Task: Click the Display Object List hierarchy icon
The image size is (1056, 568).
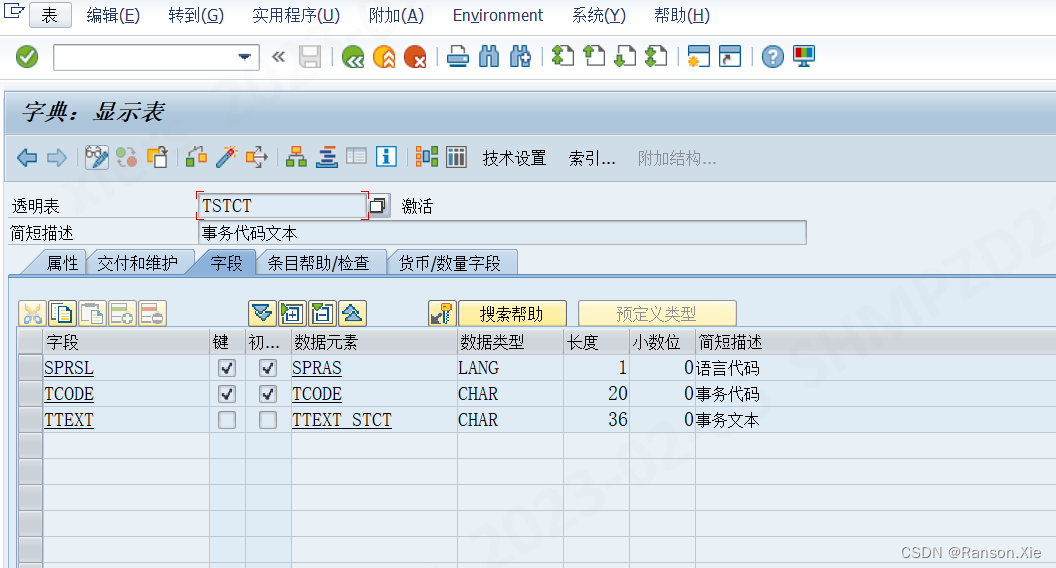Action: pos(296,158)
